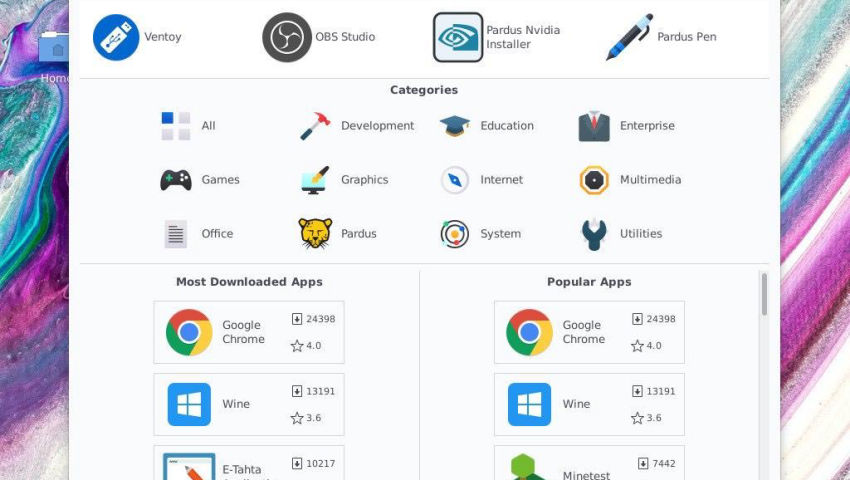Open the System category
Screen dimensions: 850x480
coord(480,234)
